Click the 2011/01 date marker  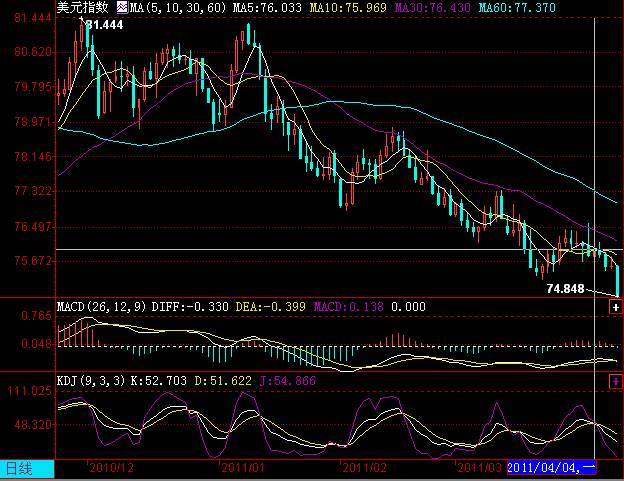coord(243,468)
